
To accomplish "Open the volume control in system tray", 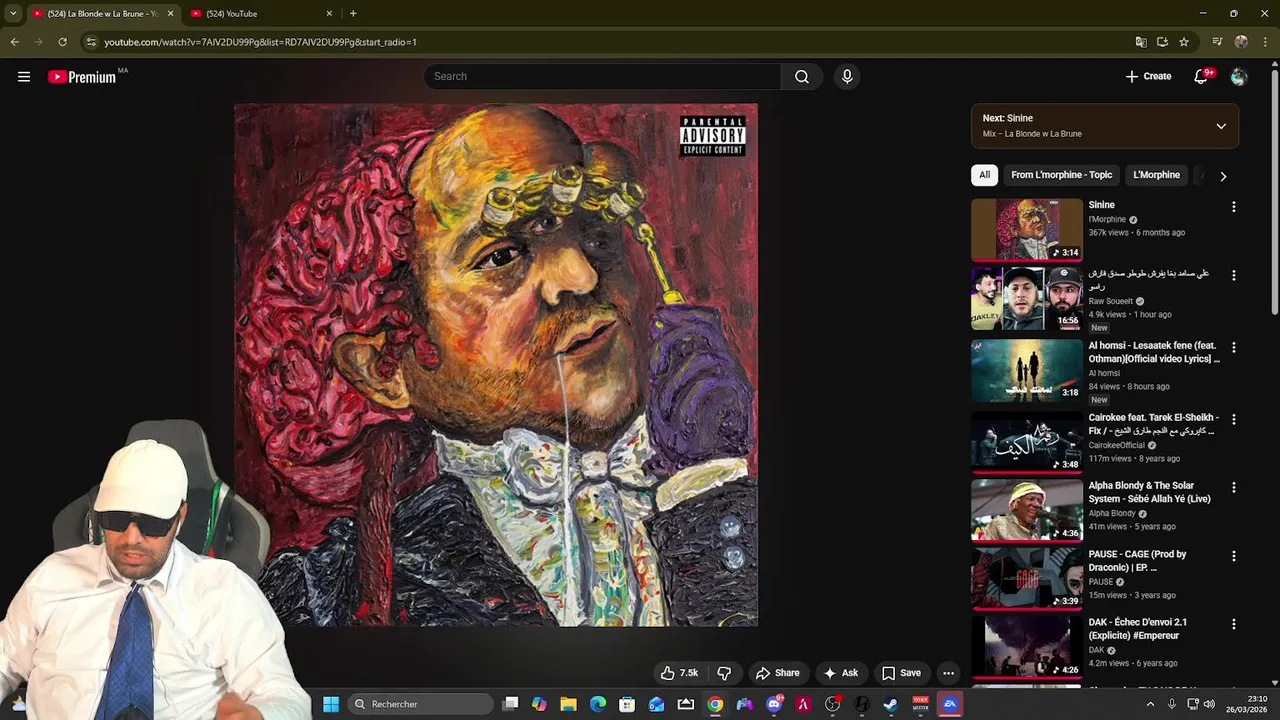I will click(x=1209, y=704).
